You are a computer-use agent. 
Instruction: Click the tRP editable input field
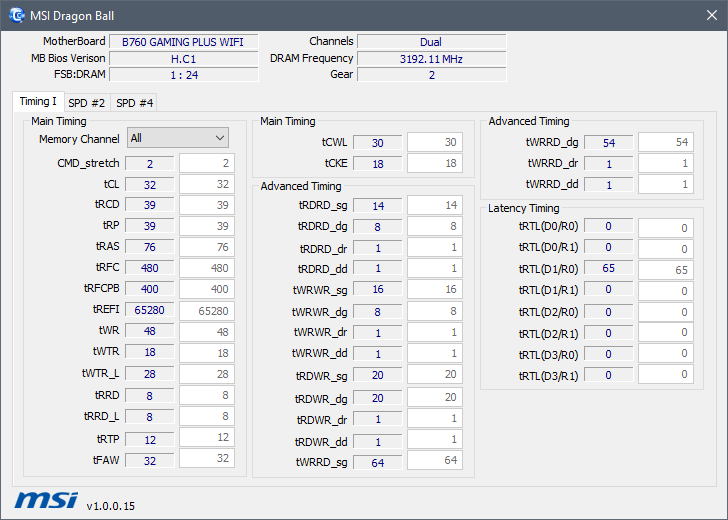tap(207, 226)
